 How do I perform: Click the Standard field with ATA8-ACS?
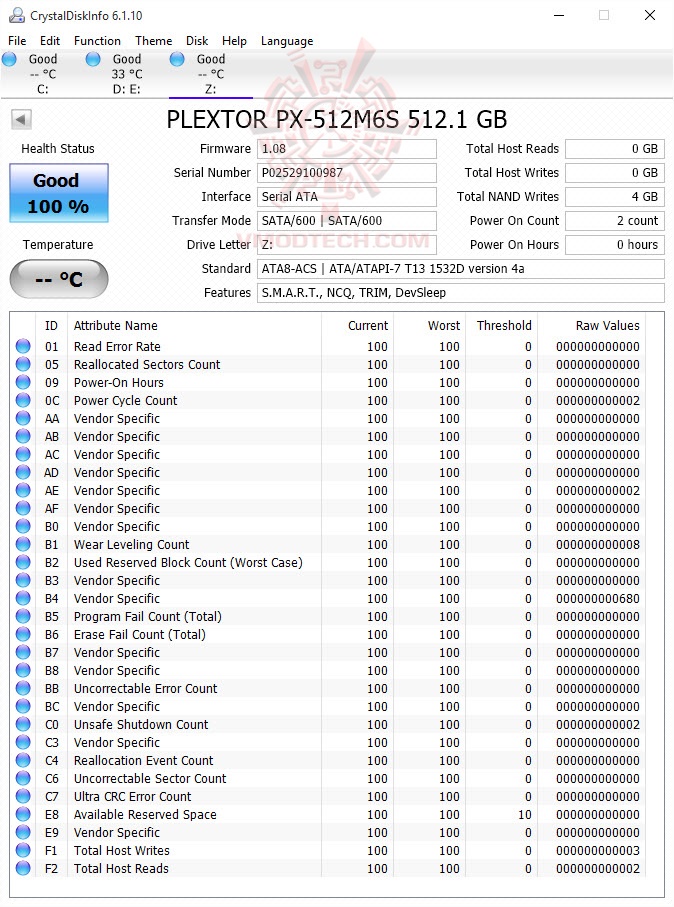(461, 268)
